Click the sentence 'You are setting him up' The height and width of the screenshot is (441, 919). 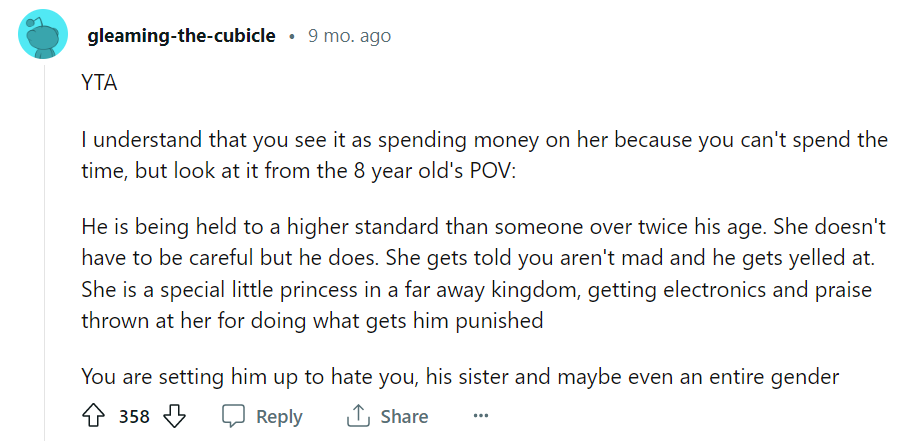[x=460, y=376]
